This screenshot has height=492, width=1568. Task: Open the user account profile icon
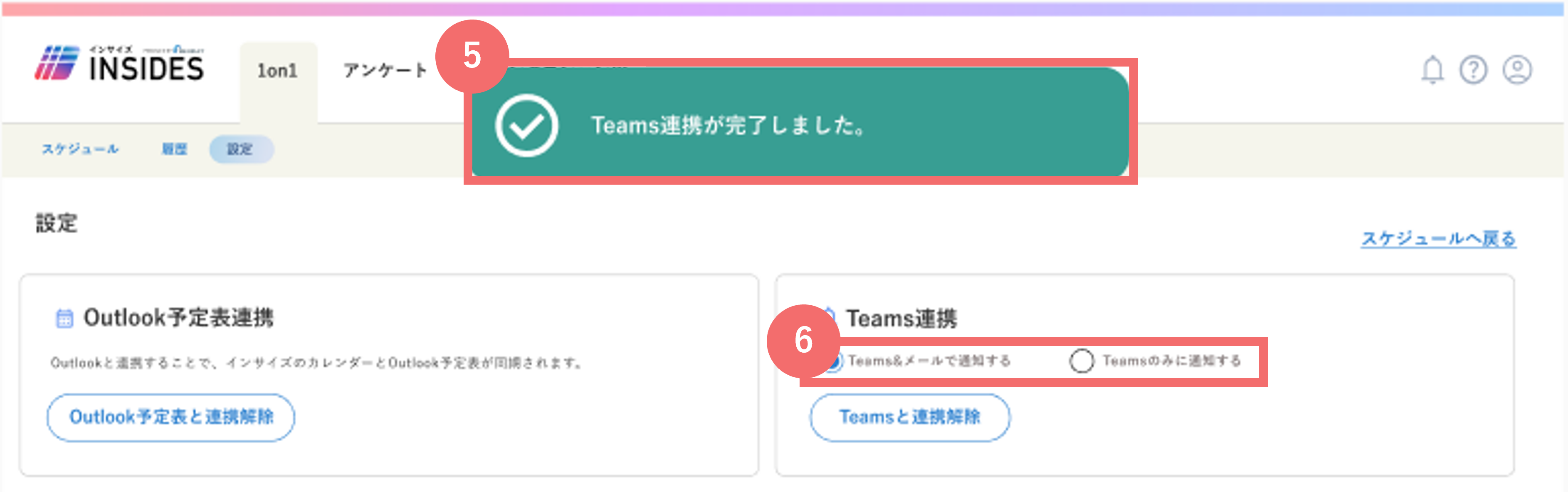point(1517,70)
